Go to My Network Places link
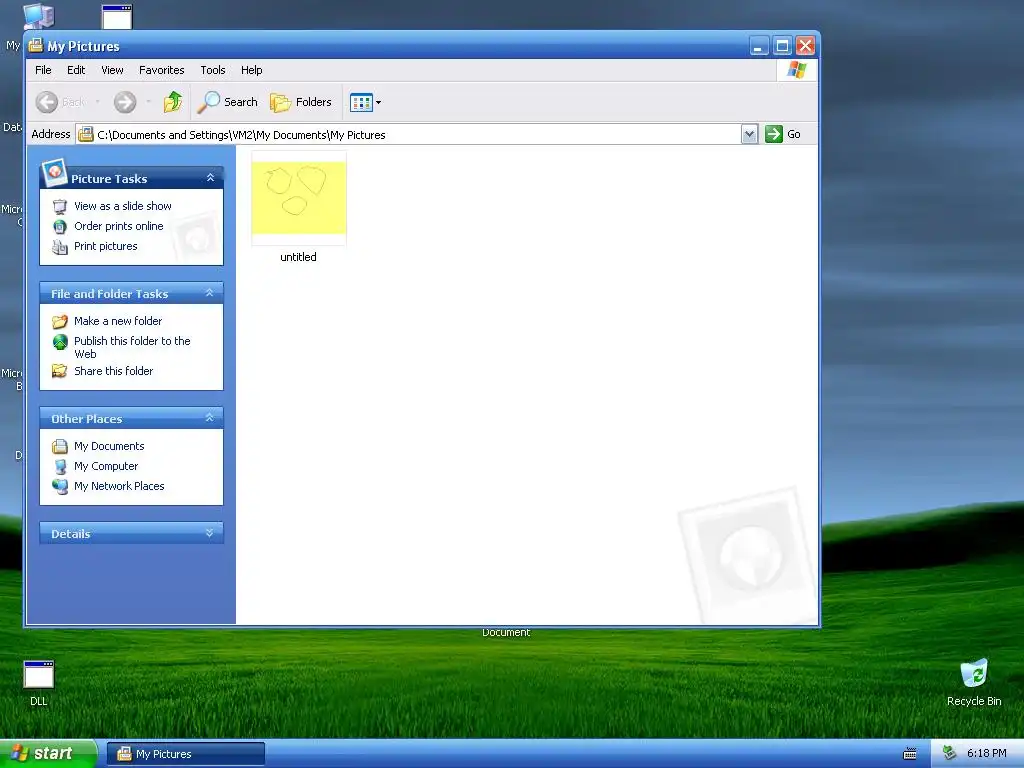This screenshot has height=768, width=1024. (x=119, y=486)
